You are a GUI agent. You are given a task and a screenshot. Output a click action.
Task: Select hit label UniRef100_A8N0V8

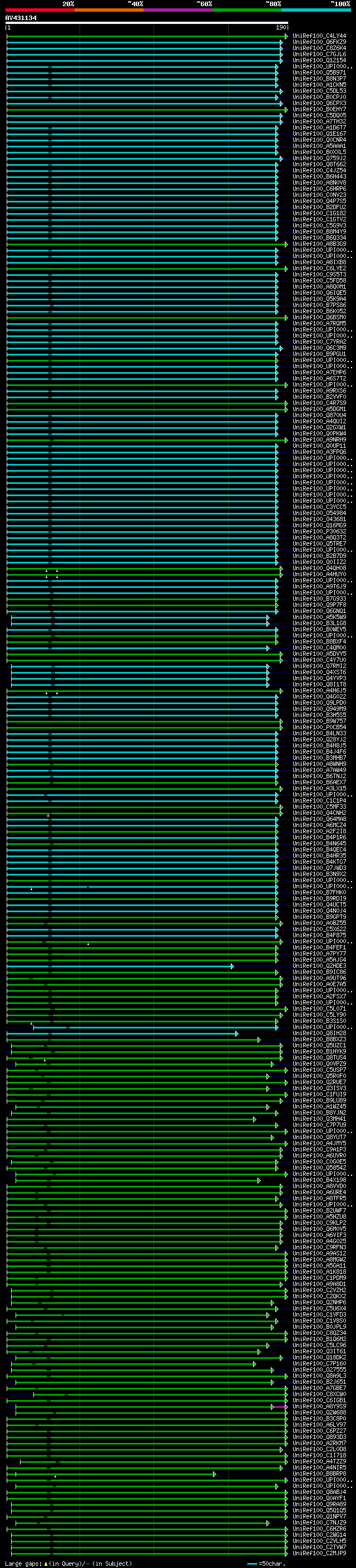pos(319,182)
